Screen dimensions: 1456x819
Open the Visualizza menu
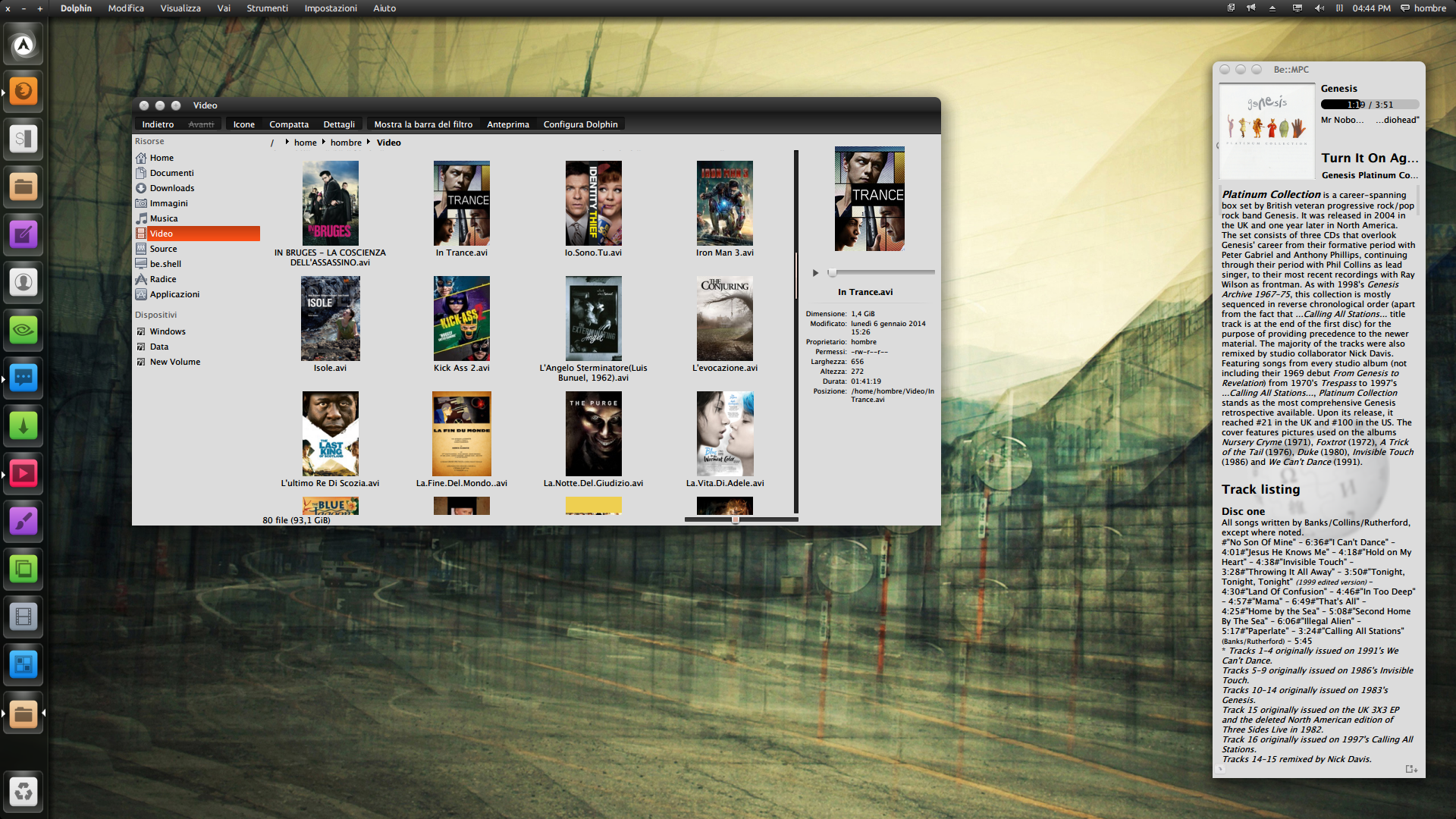(x=180, y=8)
